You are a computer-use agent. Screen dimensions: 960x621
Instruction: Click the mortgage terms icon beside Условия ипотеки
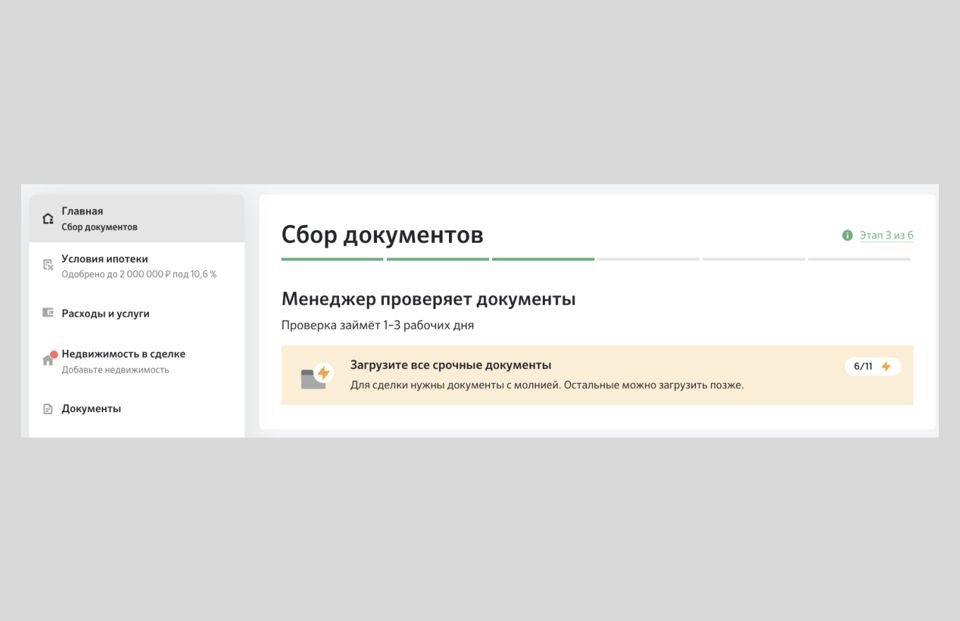(x=48, y=265)
